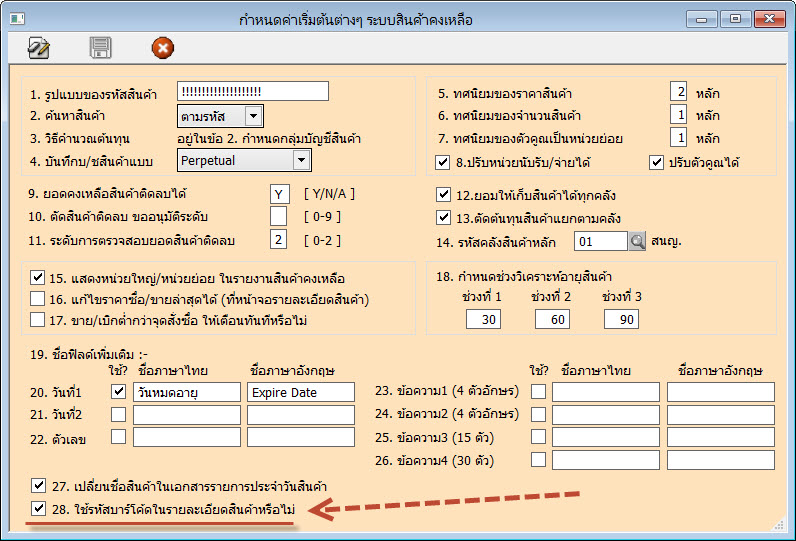This screenshot has height=541, width=796.
Task: Enable the ใช้? checkbox for 26. ข้อความ4
Action: pos(538,460)
